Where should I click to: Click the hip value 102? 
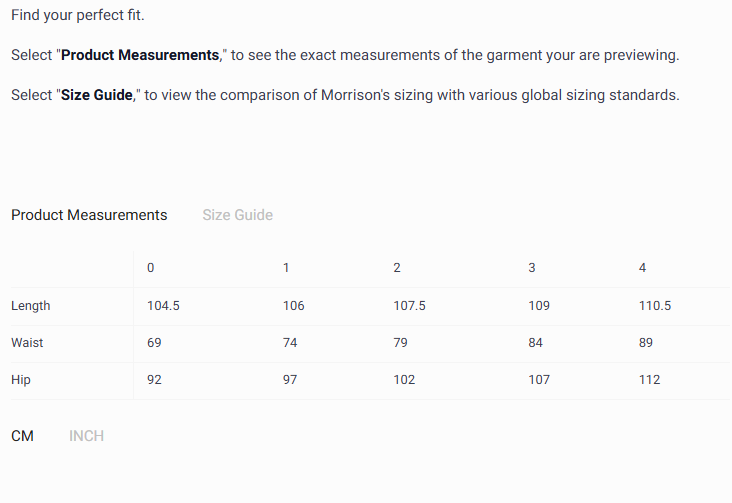tap(404, 380)
